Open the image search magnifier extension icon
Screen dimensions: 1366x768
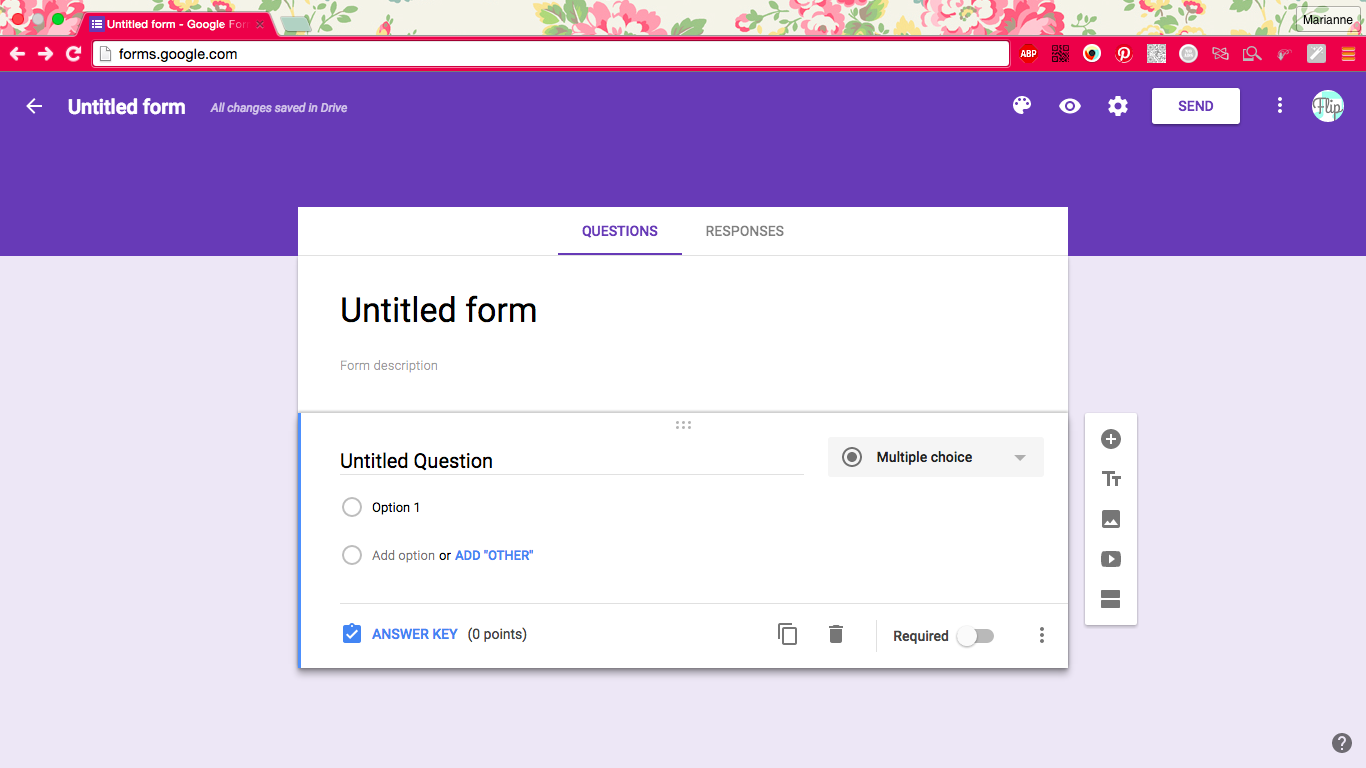pos(1251,54)
